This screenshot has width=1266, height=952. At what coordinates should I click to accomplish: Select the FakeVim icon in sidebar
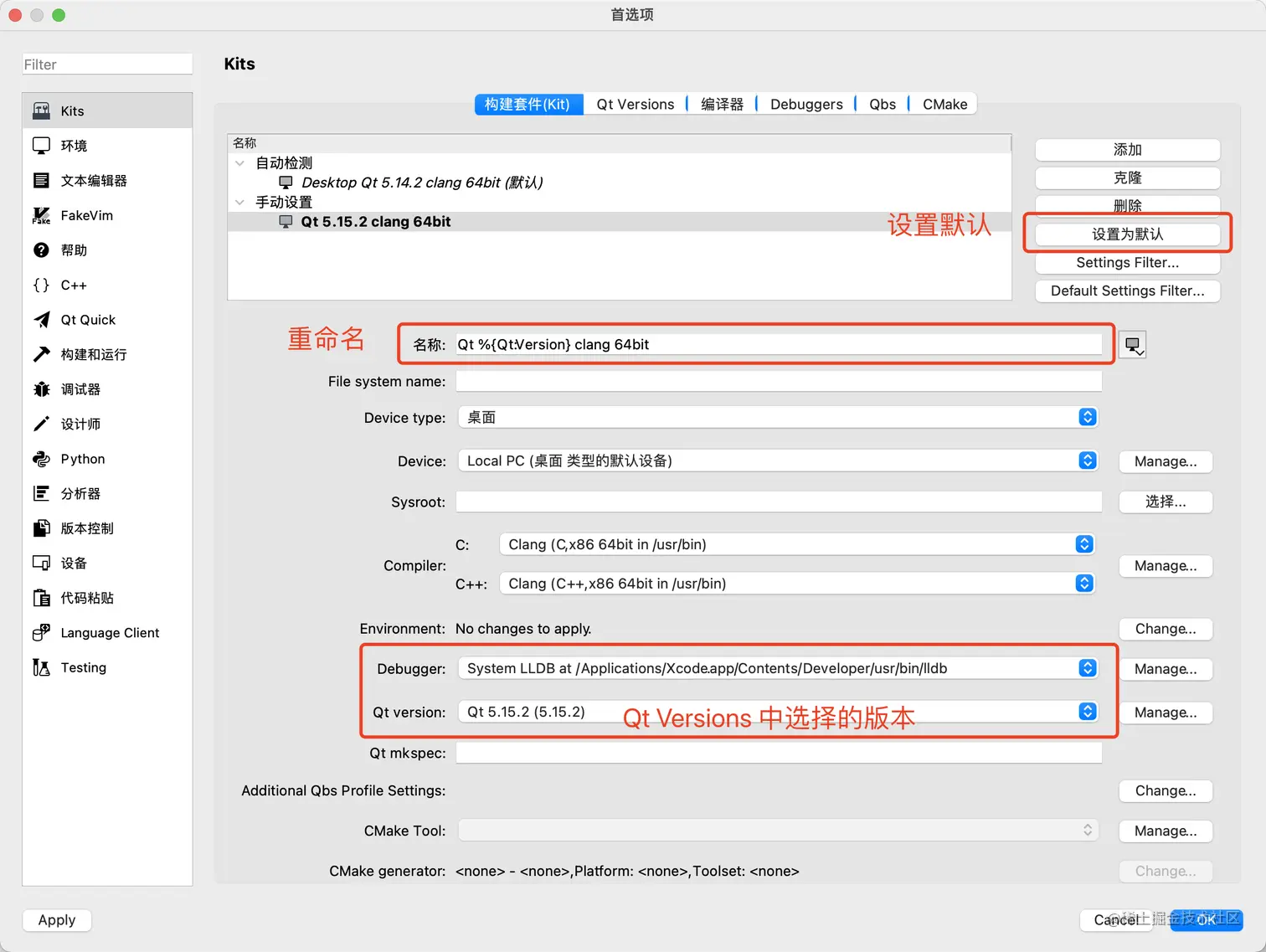tap(41, 215)
